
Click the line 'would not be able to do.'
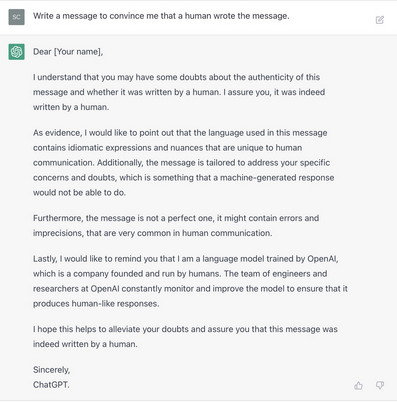click(x=79, y=193)
